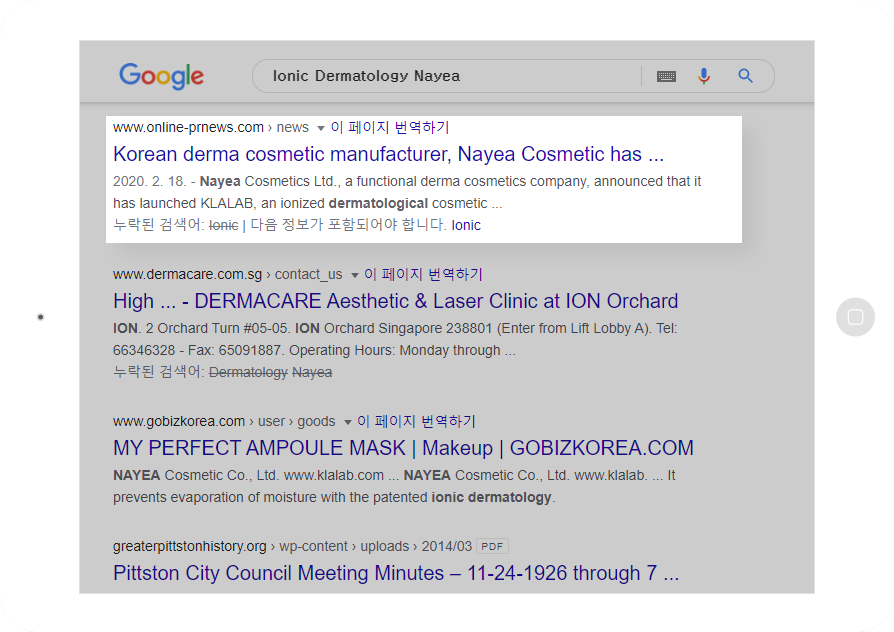
Task: Click greaterpittstonhistory.org URL text
Action: coord(190,546)
